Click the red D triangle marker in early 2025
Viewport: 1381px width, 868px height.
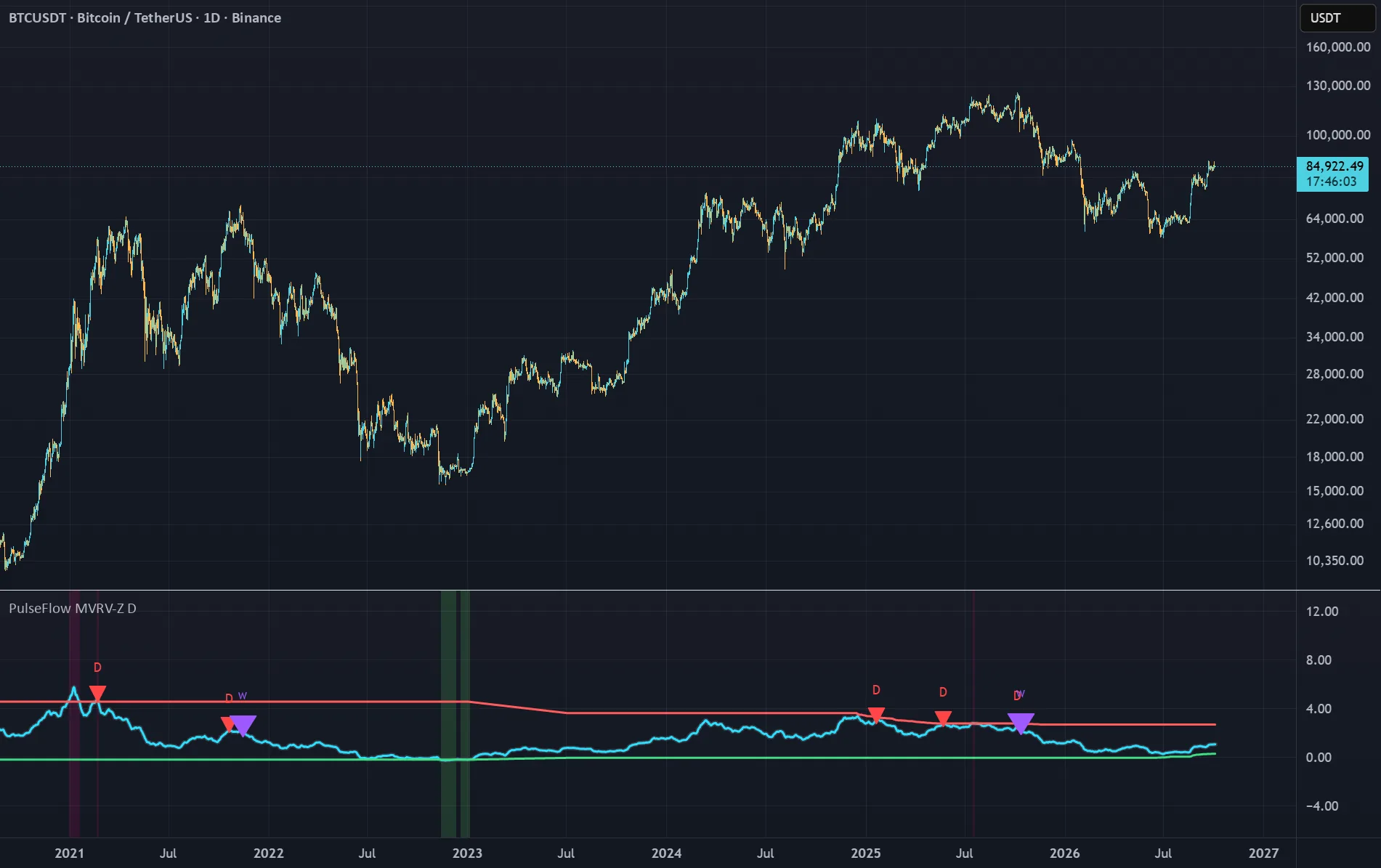click(x=876, y=715)
